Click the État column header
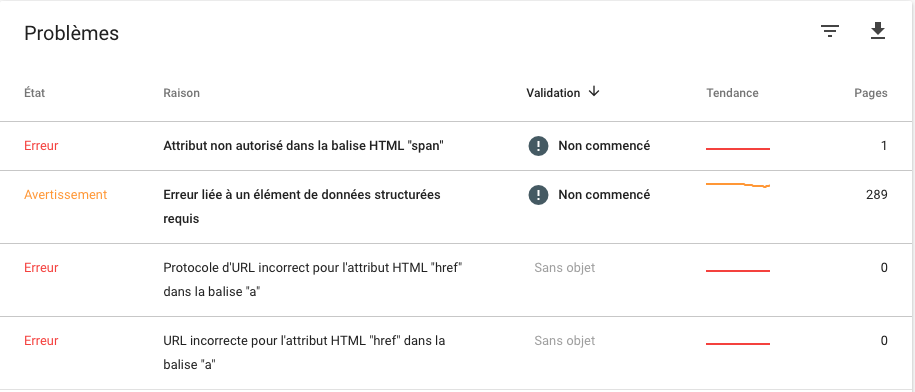The height and width of the screenshot is (392, 915). pyautogui.click(x=34, y=93)
